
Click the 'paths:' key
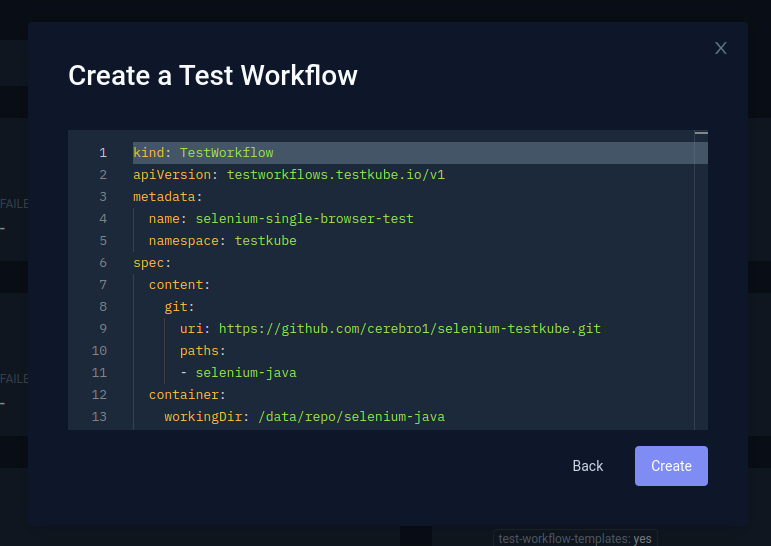coord(203,351)
